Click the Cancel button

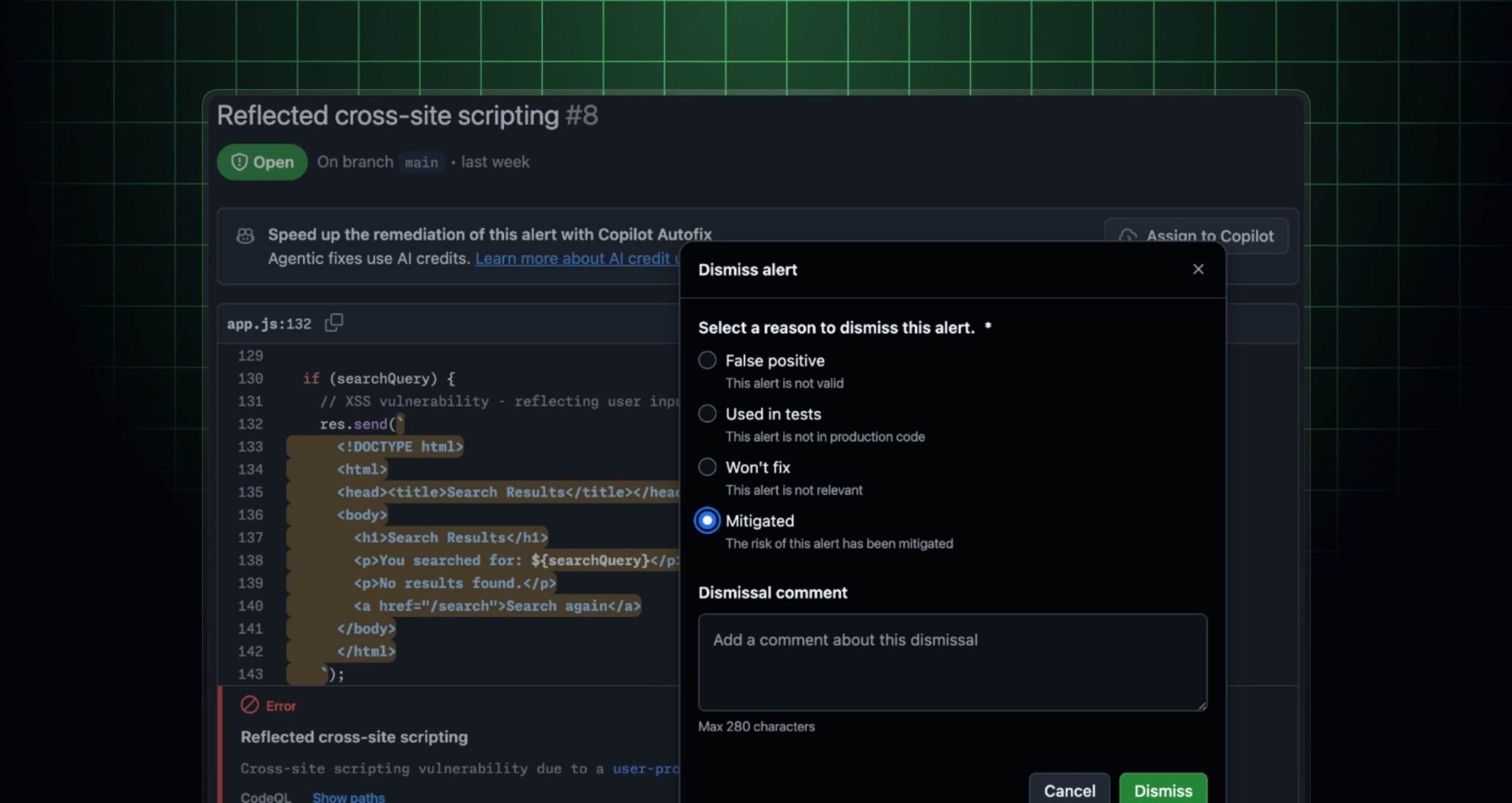point(1069,790)
